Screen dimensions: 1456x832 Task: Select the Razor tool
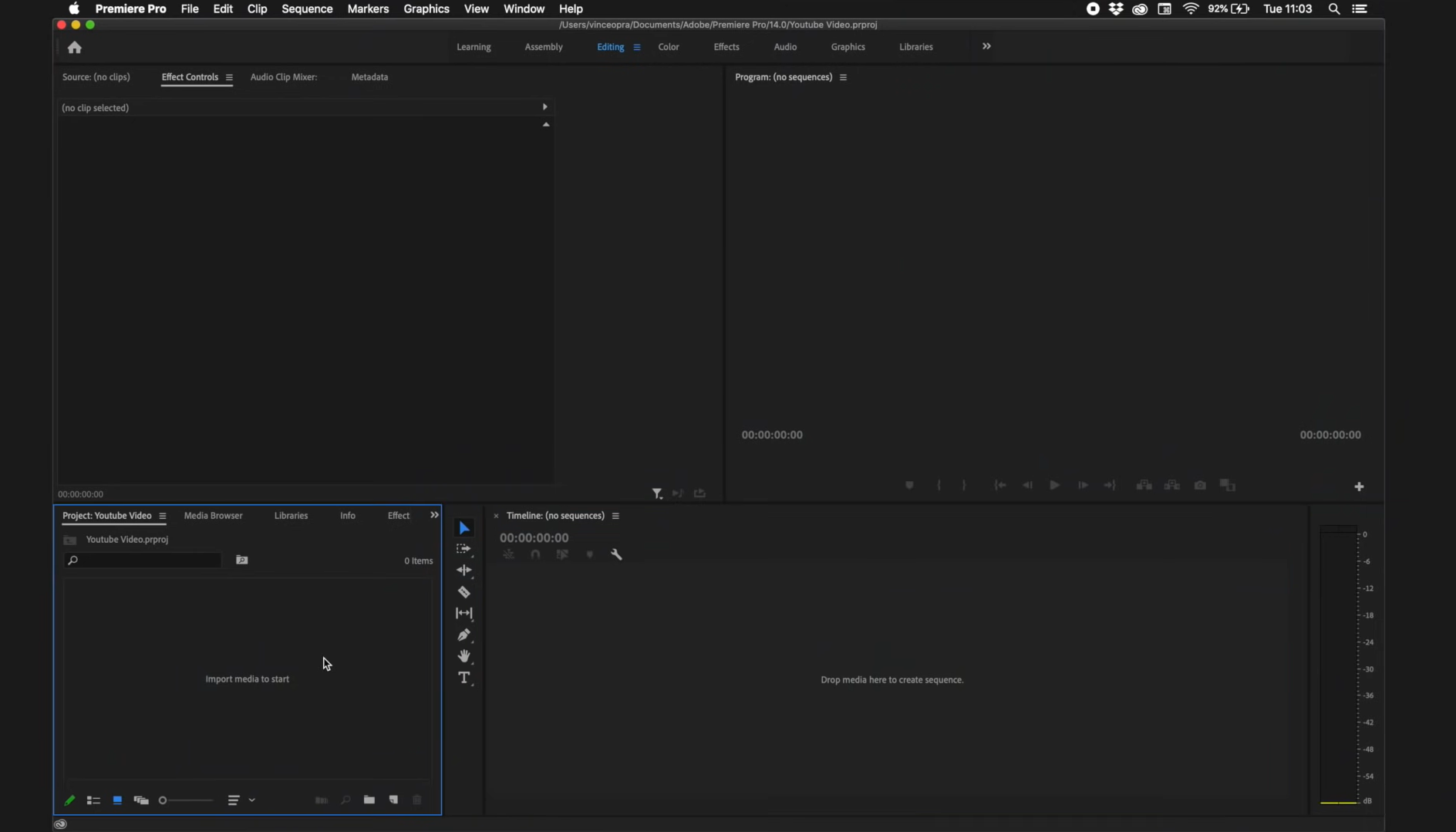[x=463, y=592]
